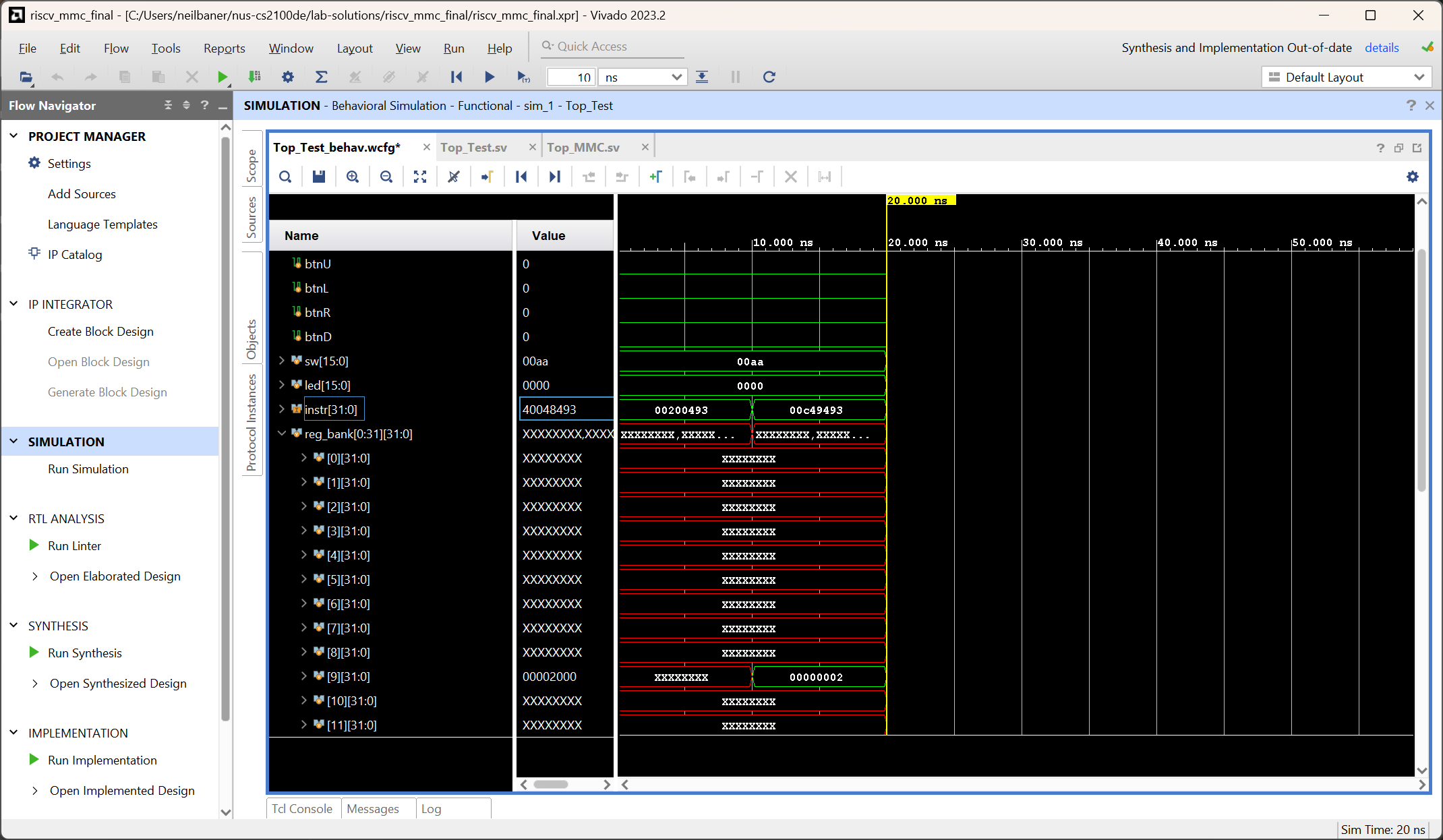This screenshot has height=840, width=1443.
Task: Click the Zoom In waveform icon
Action: pyautogui.click(x=353, y=177)
